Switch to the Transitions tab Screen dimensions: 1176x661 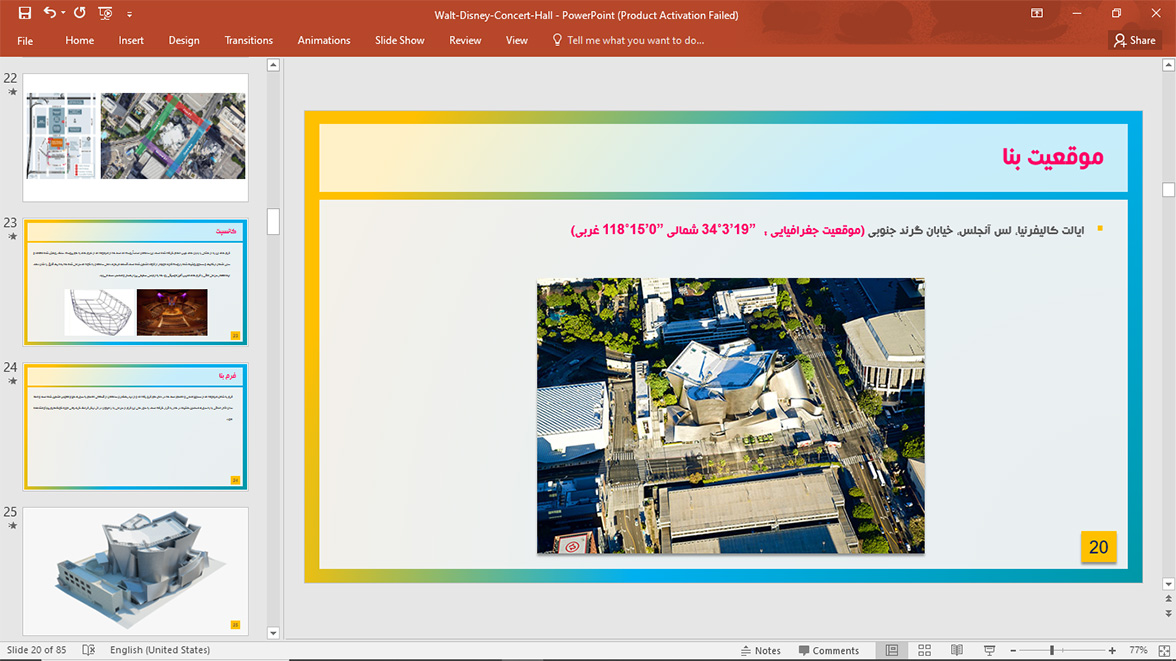(248, 41)
